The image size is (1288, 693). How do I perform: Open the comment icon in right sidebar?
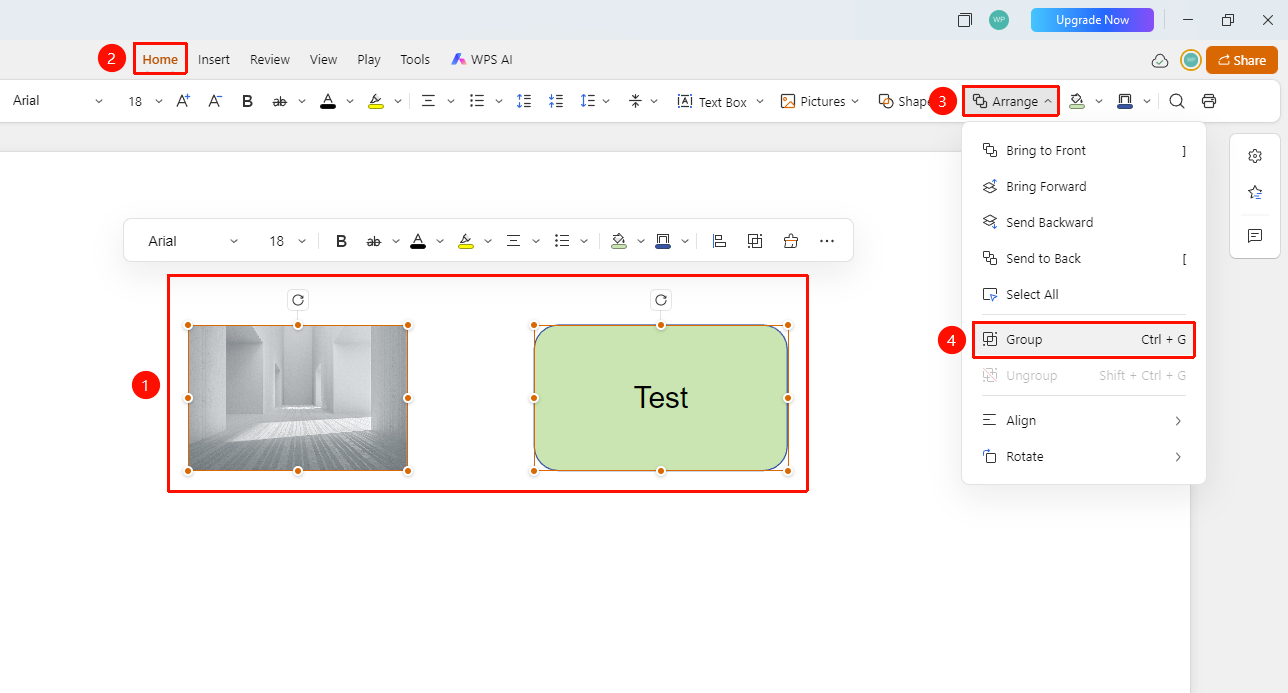(x=1255, y=236)
